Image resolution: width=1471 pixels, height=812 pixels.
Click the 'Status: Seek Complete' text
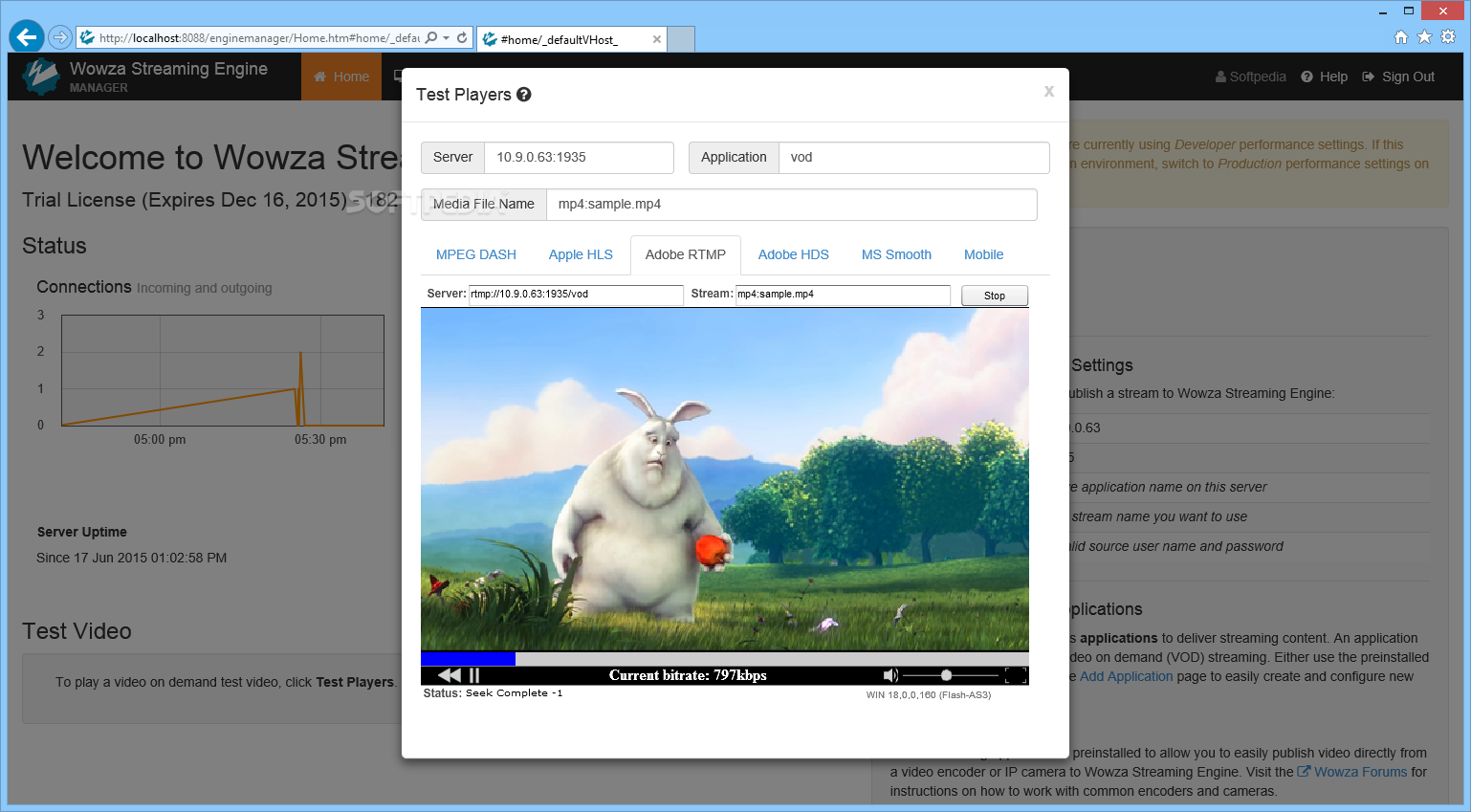coord(494,693)
